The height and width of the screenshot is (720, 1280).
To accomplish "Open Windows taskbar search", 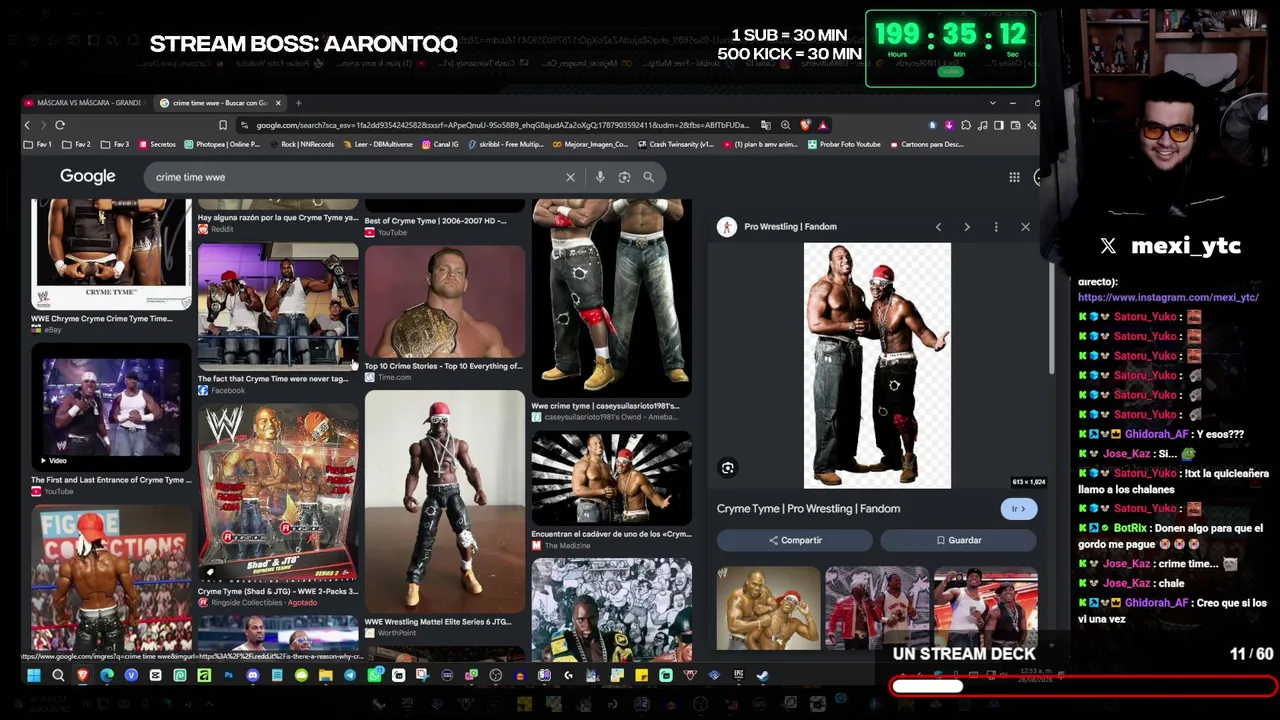I will click(58, 676).
